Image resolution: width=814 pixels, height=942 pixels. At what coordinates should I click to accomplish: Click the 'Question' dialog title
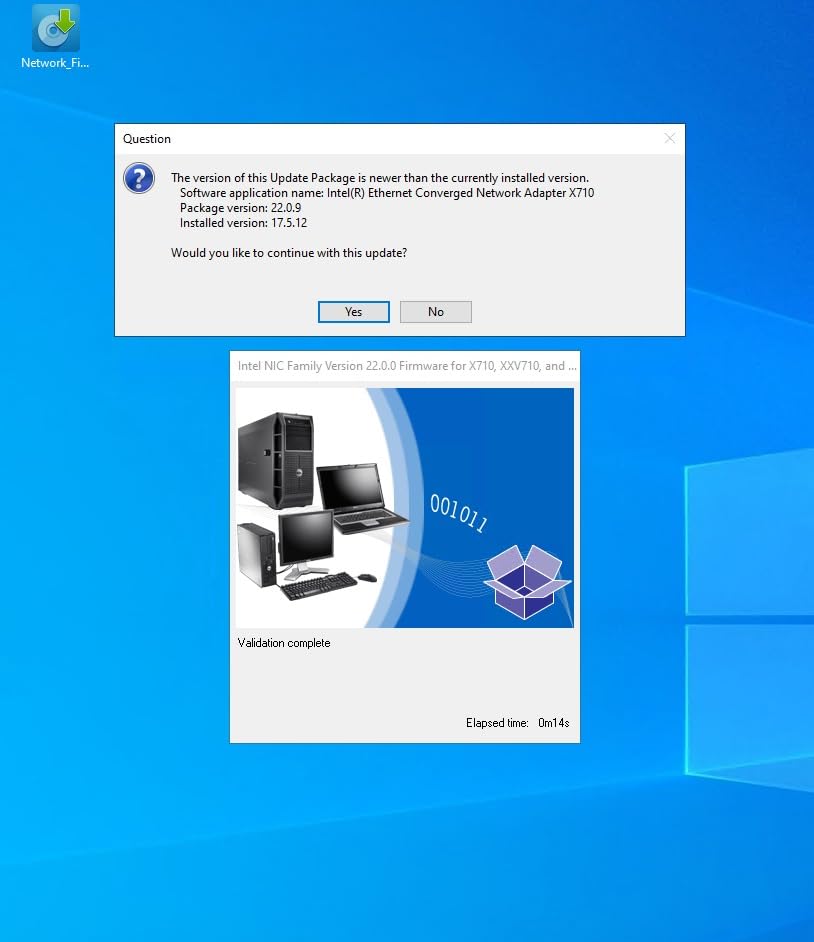coord(147,139)
